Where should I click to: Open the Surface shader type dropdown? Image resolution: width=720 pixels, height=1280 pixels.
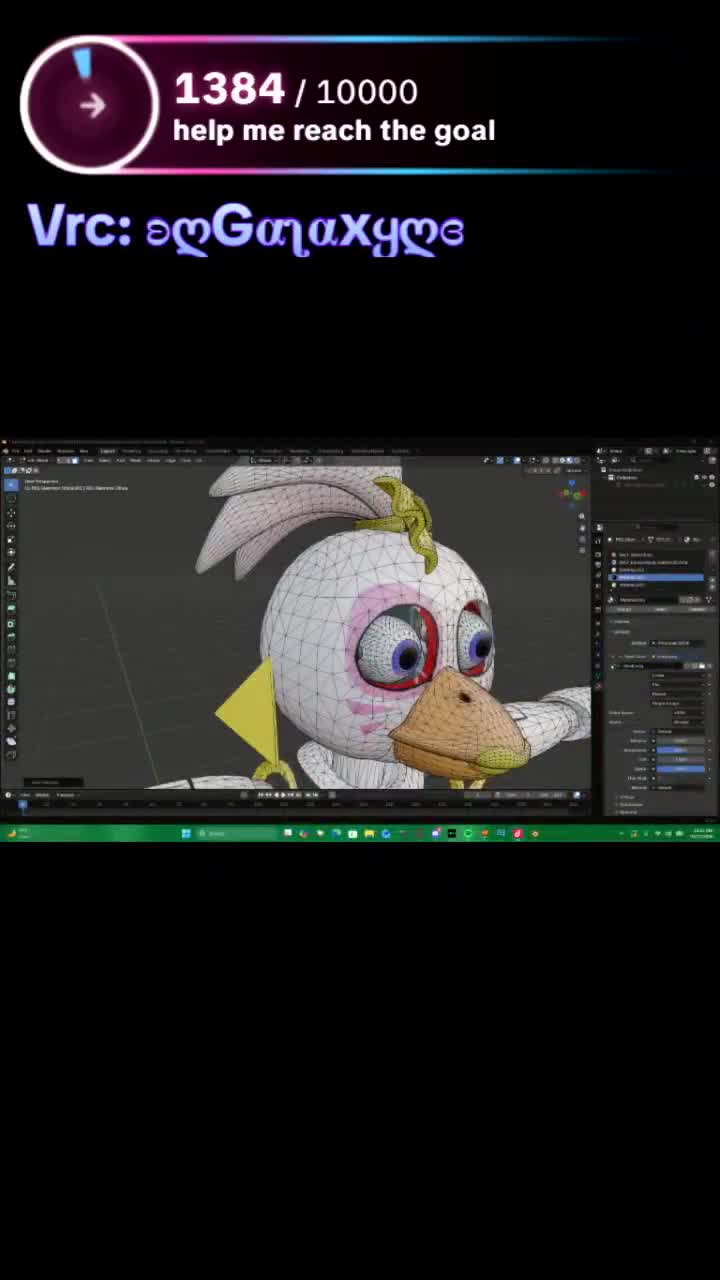pyautogui.click(x=678, y=643)
